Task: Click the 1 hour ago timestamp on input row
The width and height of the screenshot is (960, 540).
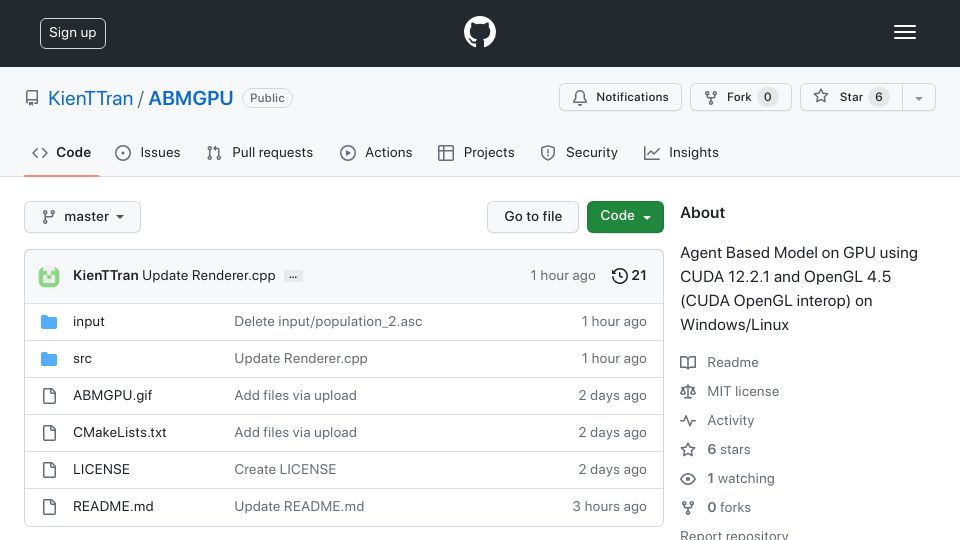Action: (613, 321)
